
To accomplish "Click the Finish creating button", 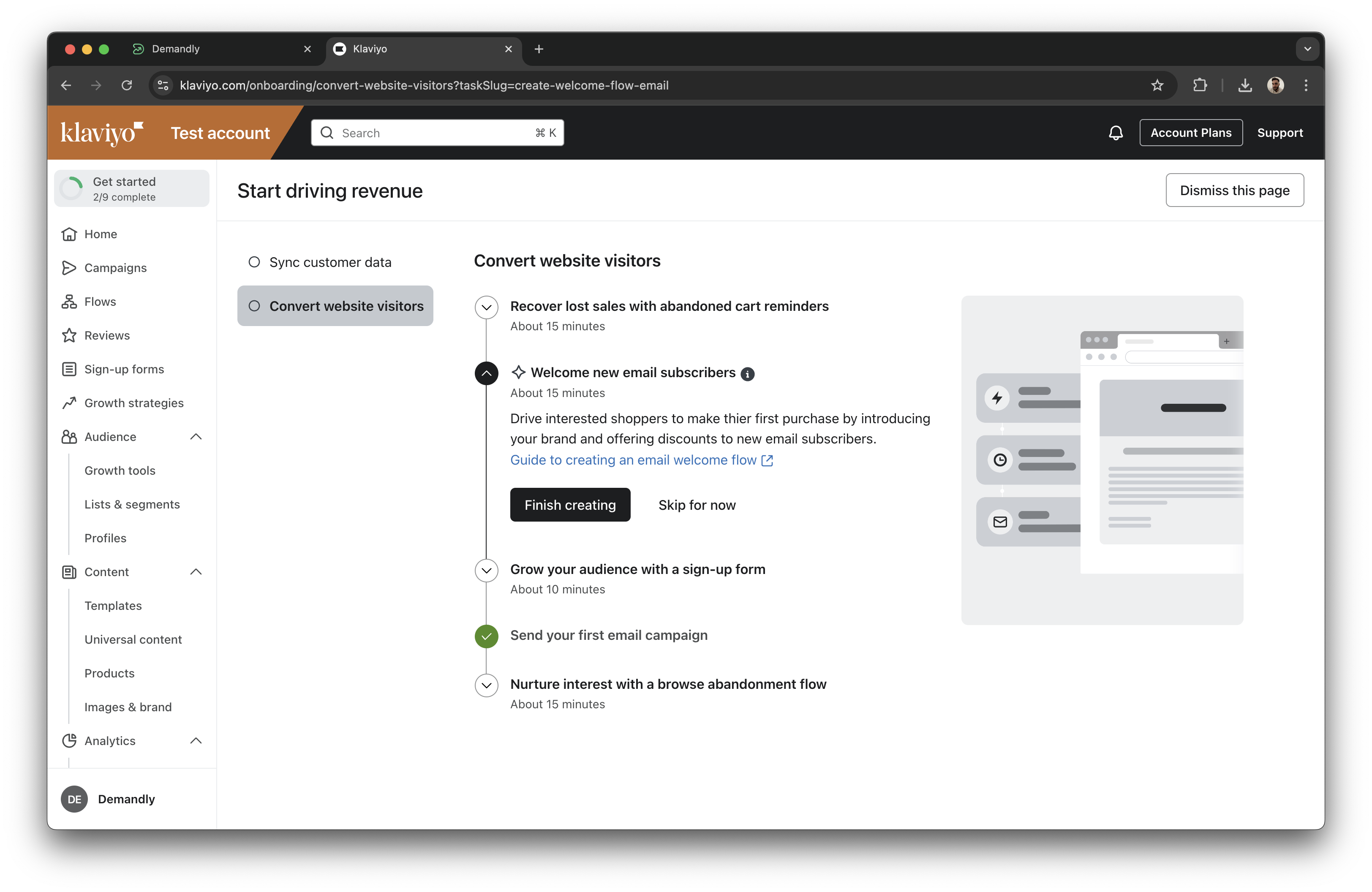I will pos(569,505).
